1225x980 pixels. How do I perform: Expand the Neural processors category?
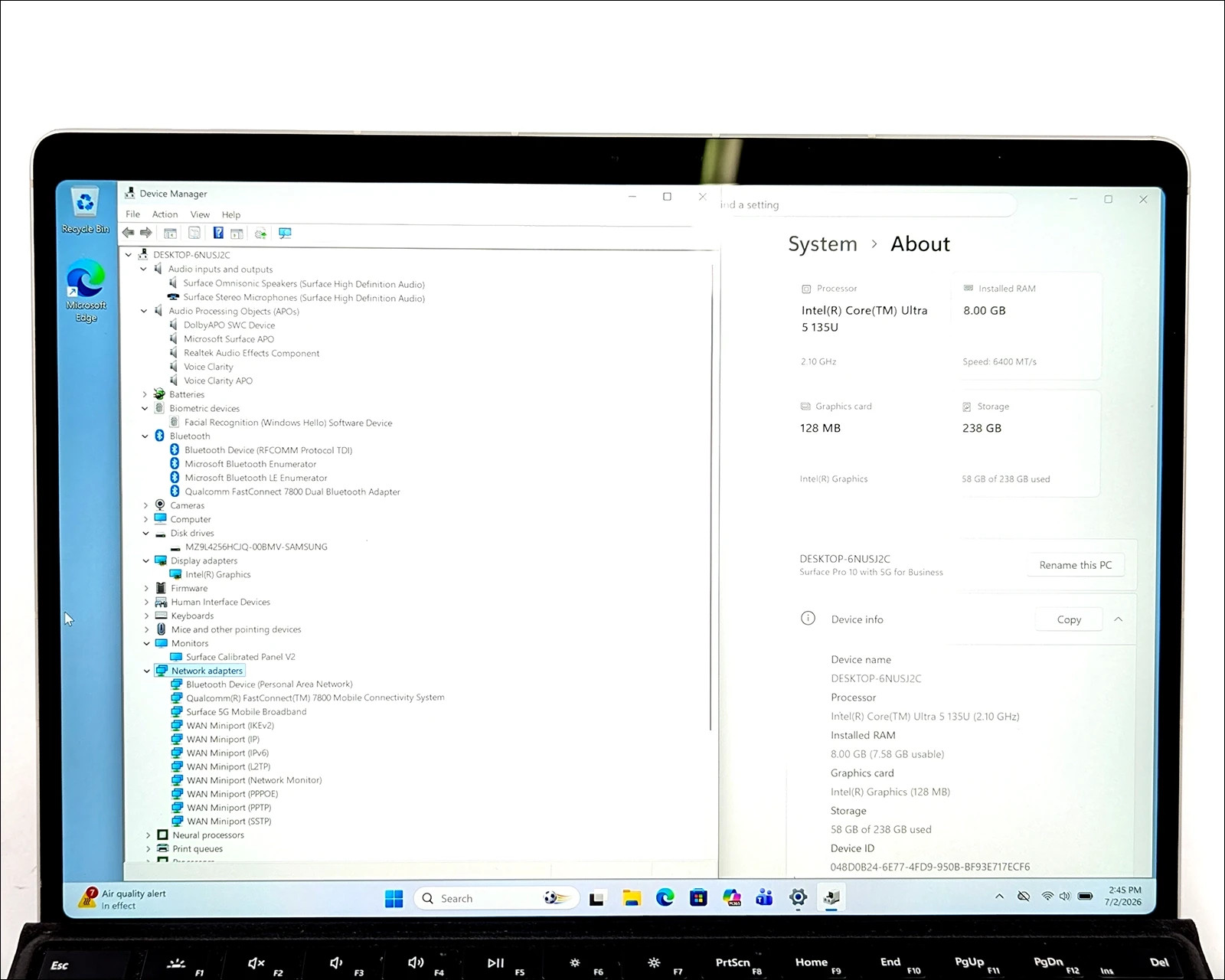click(148, 835)
